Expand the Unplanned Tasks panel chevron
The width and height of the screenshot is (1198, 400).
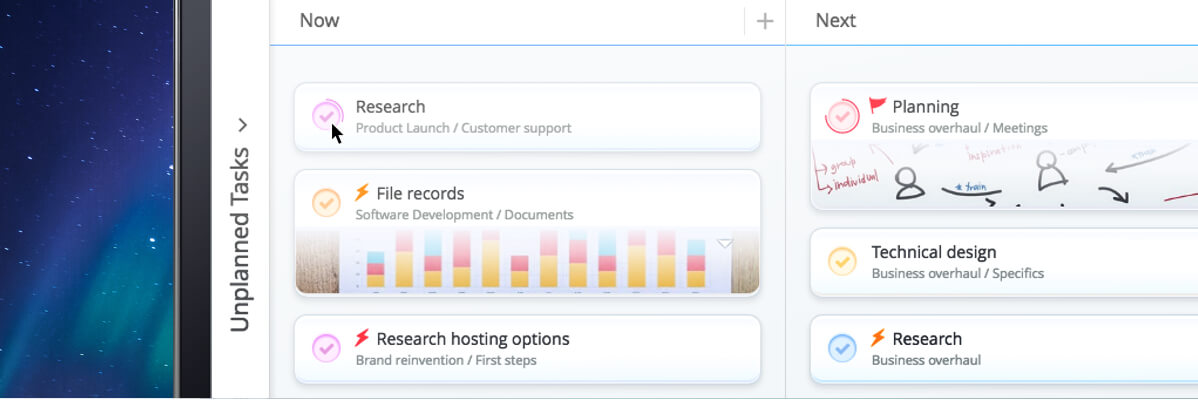(242, 124)
